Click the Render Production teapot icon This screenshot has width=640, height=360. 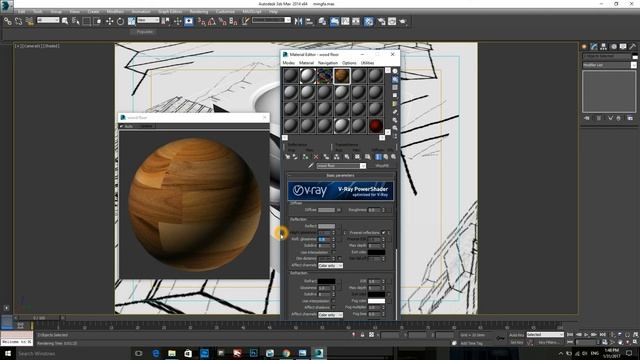pos(403,21)
